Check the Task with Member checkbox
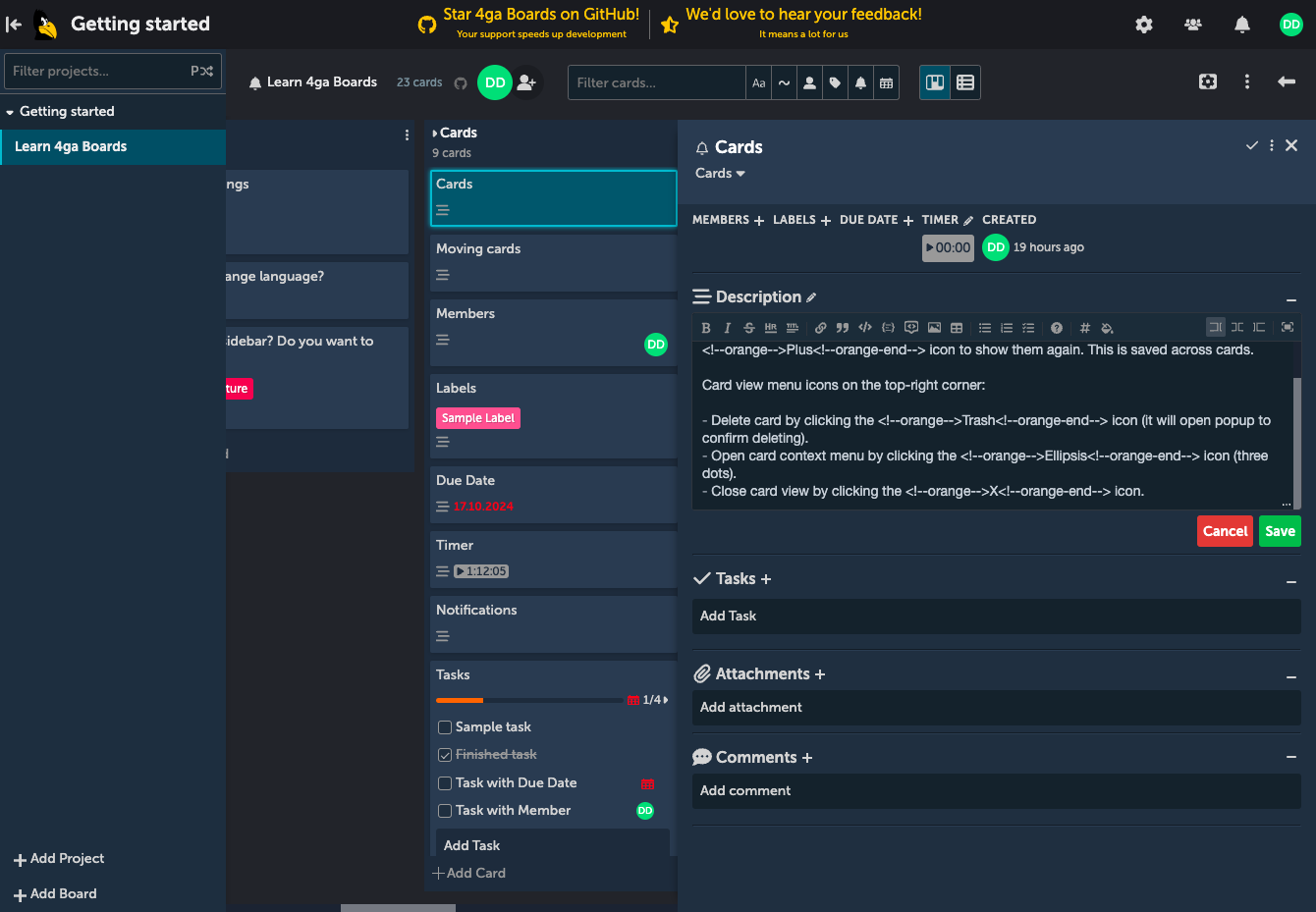 coord(445,811)
